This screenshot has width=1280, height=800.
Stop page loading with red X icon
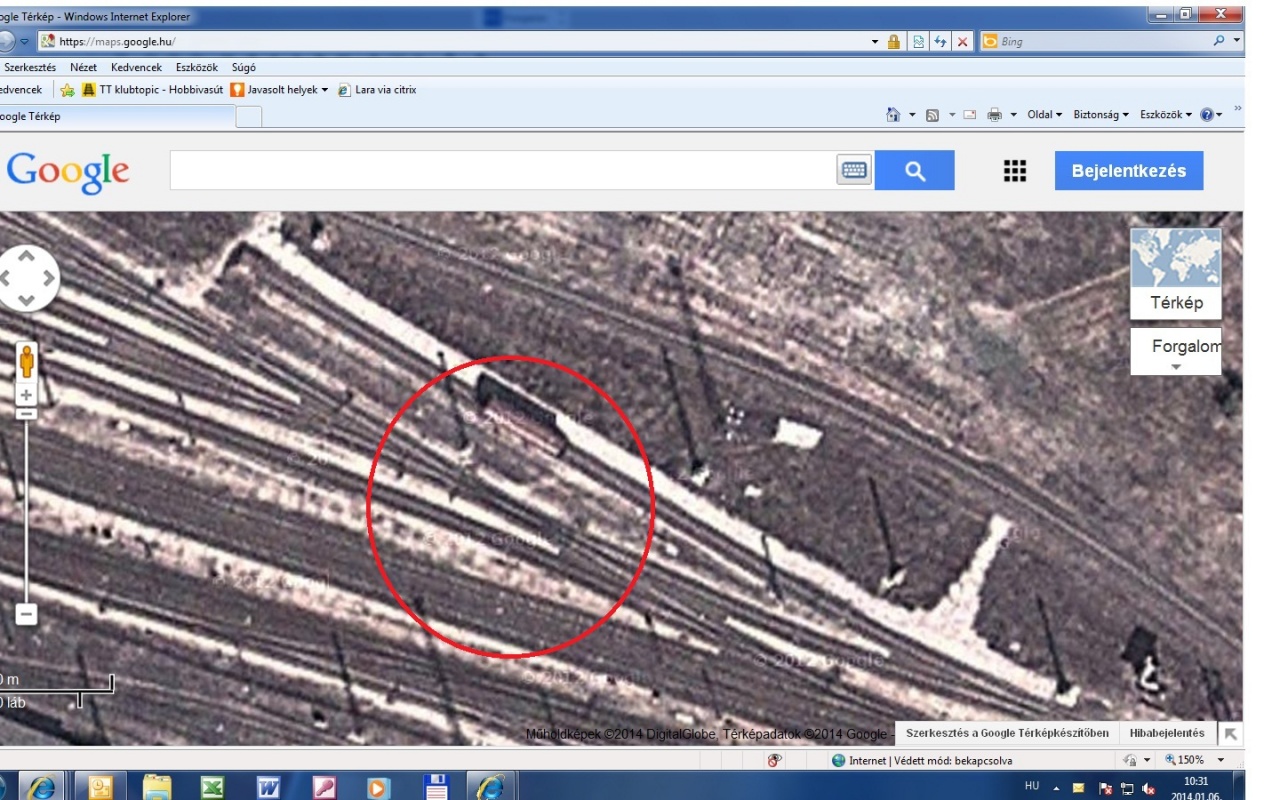point(962,42)
